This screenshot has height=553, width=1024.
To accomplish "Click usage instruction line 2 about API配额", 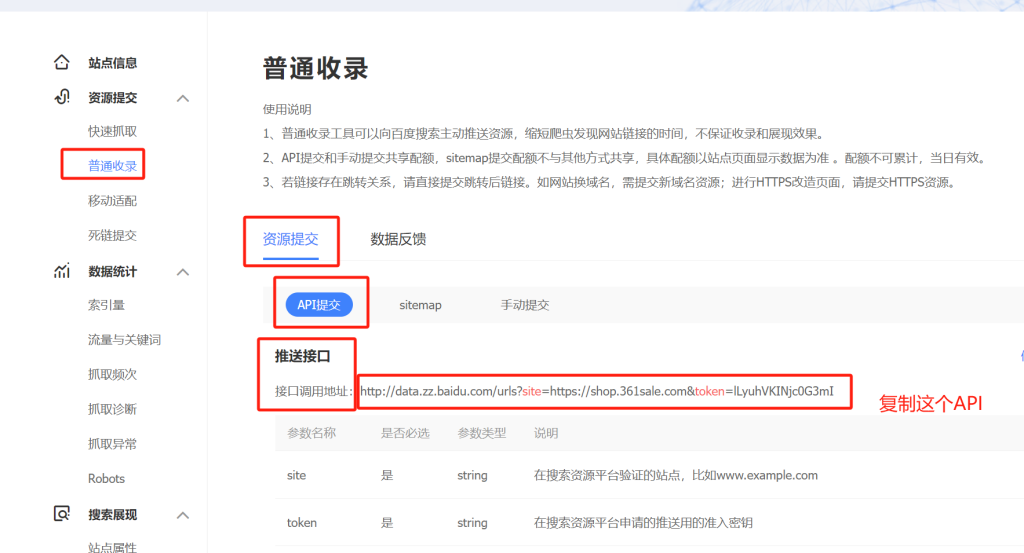I will (x=624, y=158).
